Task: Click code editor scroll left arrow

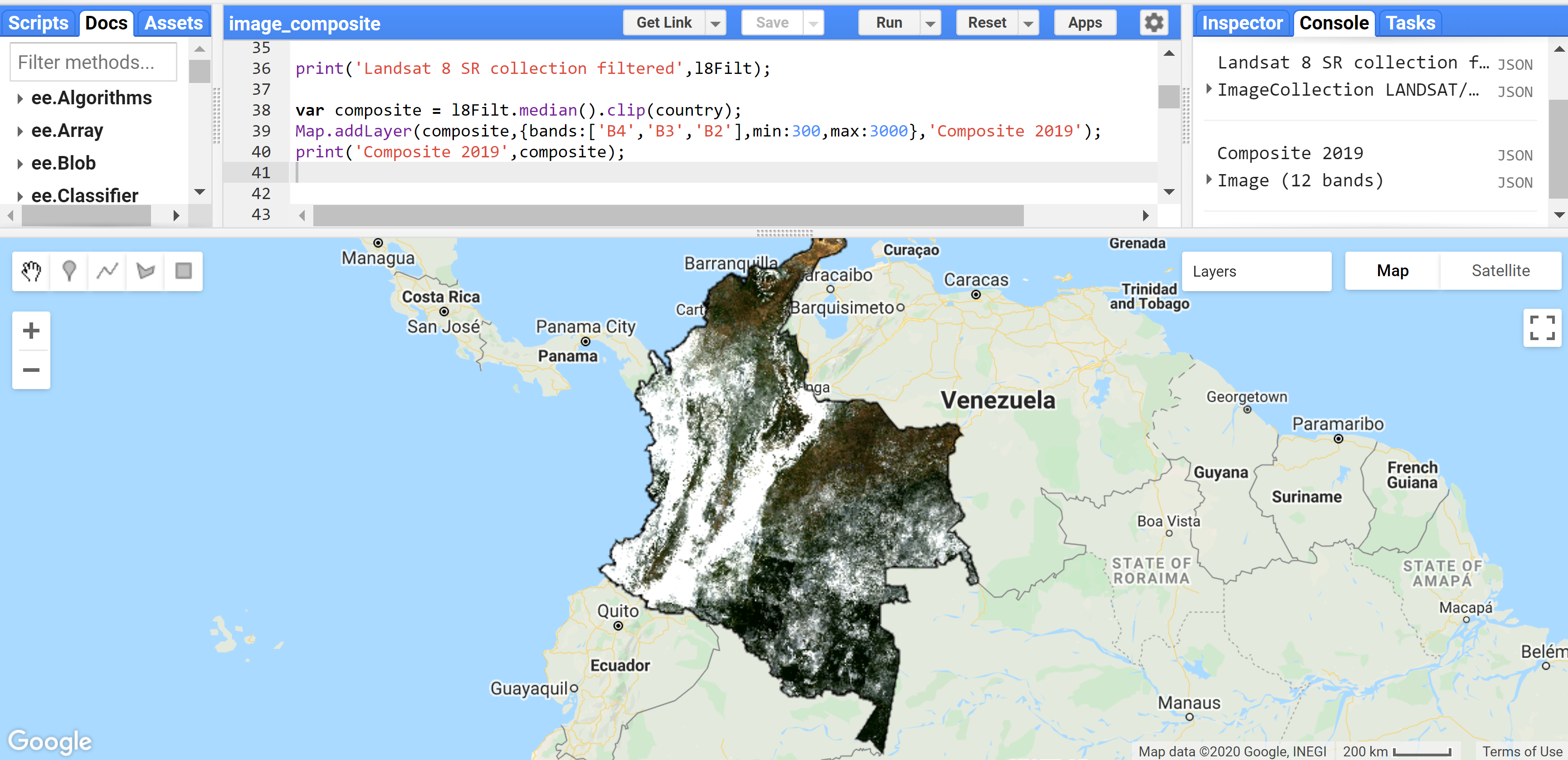Action: pyautogui.click(x=302, y=215)
